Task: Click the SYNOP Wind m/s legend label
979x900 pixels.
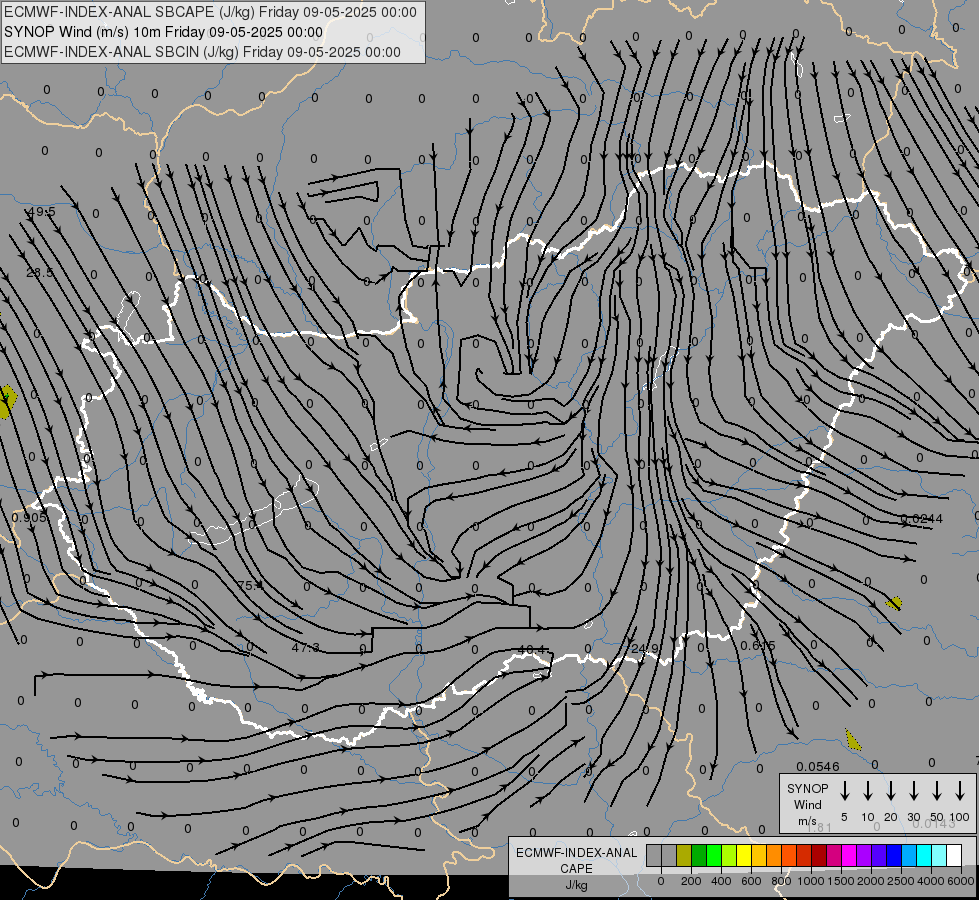Action: (807, 804)
